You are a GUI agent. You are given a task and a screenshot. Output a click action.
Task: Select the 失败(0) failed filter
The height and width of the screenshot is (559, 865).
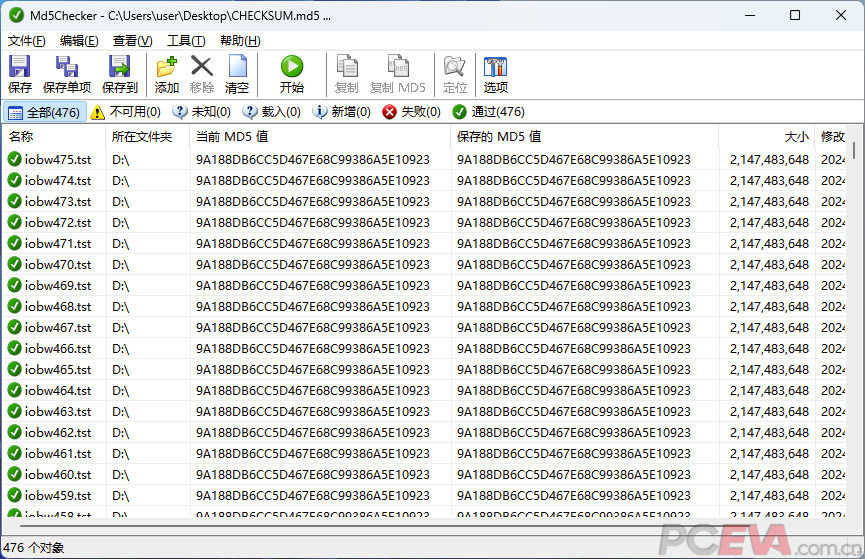(x=410, y=112)
